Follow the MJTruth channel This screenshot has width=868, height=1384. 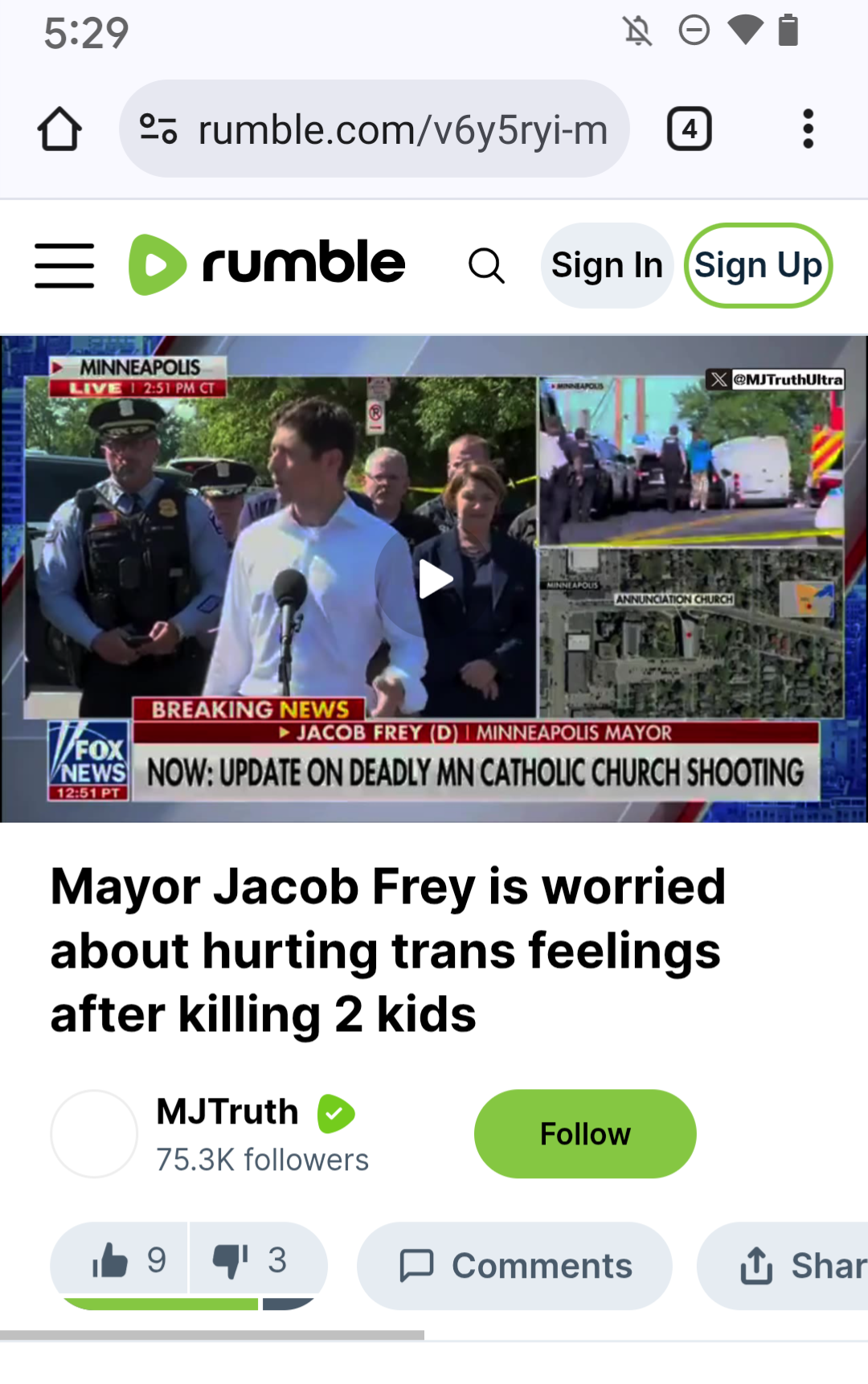(x=585, y=1134)
